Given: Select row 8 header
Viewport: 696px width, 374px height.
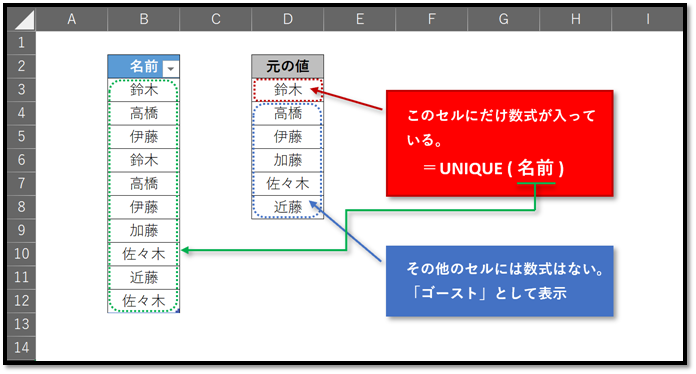Looking at the screenshot, I should pos(21,207).
